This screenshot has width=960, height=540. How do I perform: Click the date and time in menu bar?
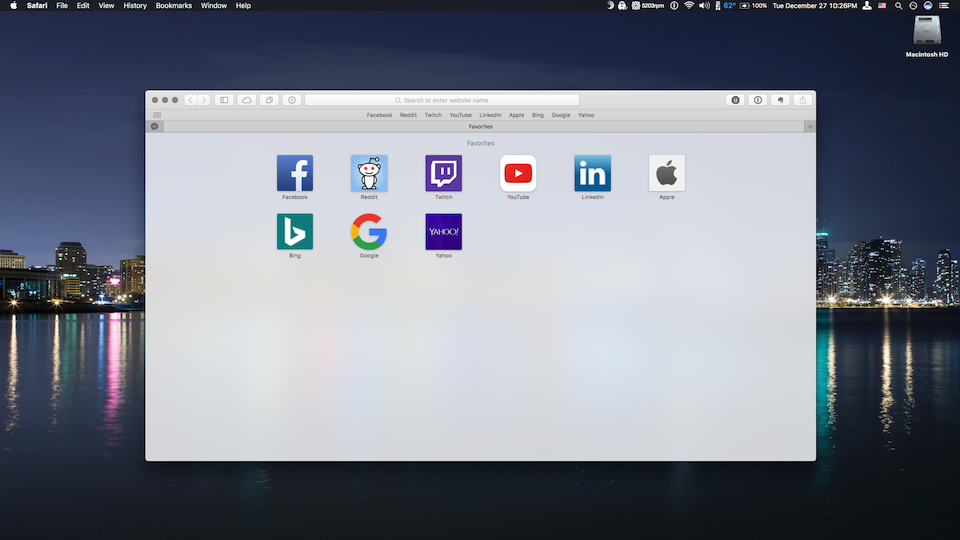point(814,6)
